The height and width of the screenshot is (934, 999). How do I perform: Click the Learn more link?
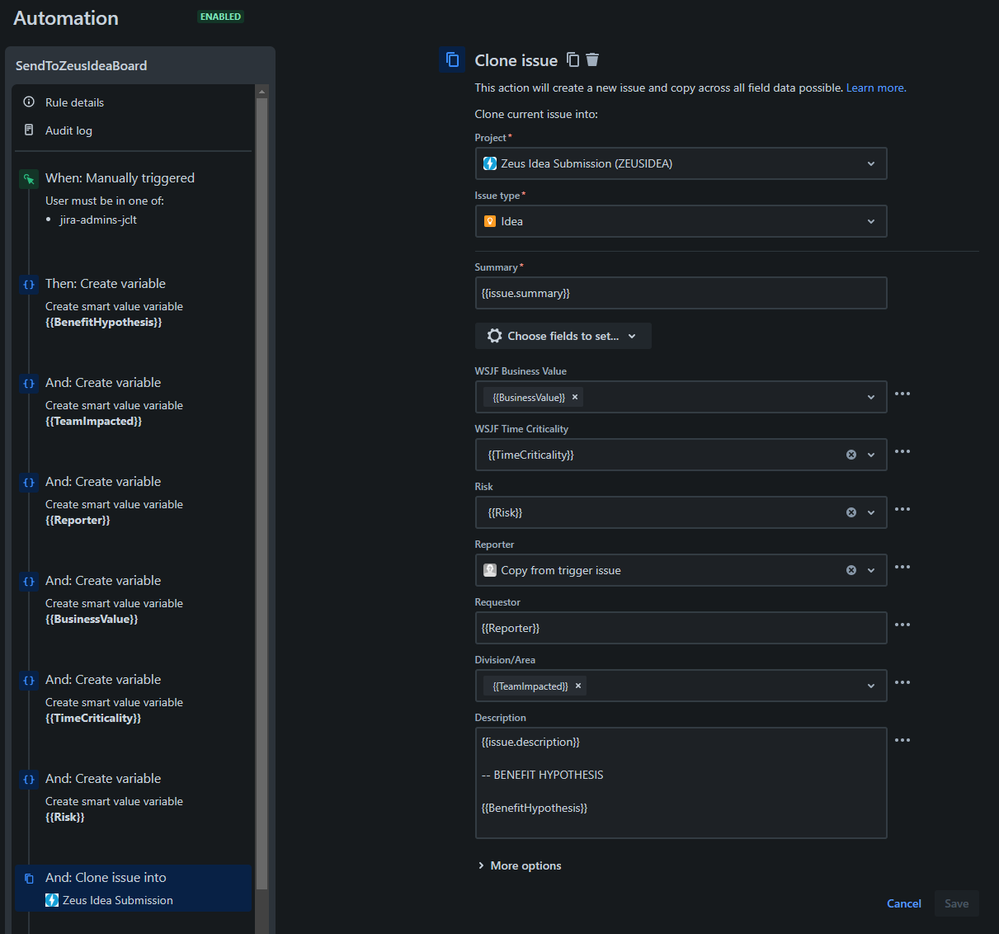tap(876, 88)
